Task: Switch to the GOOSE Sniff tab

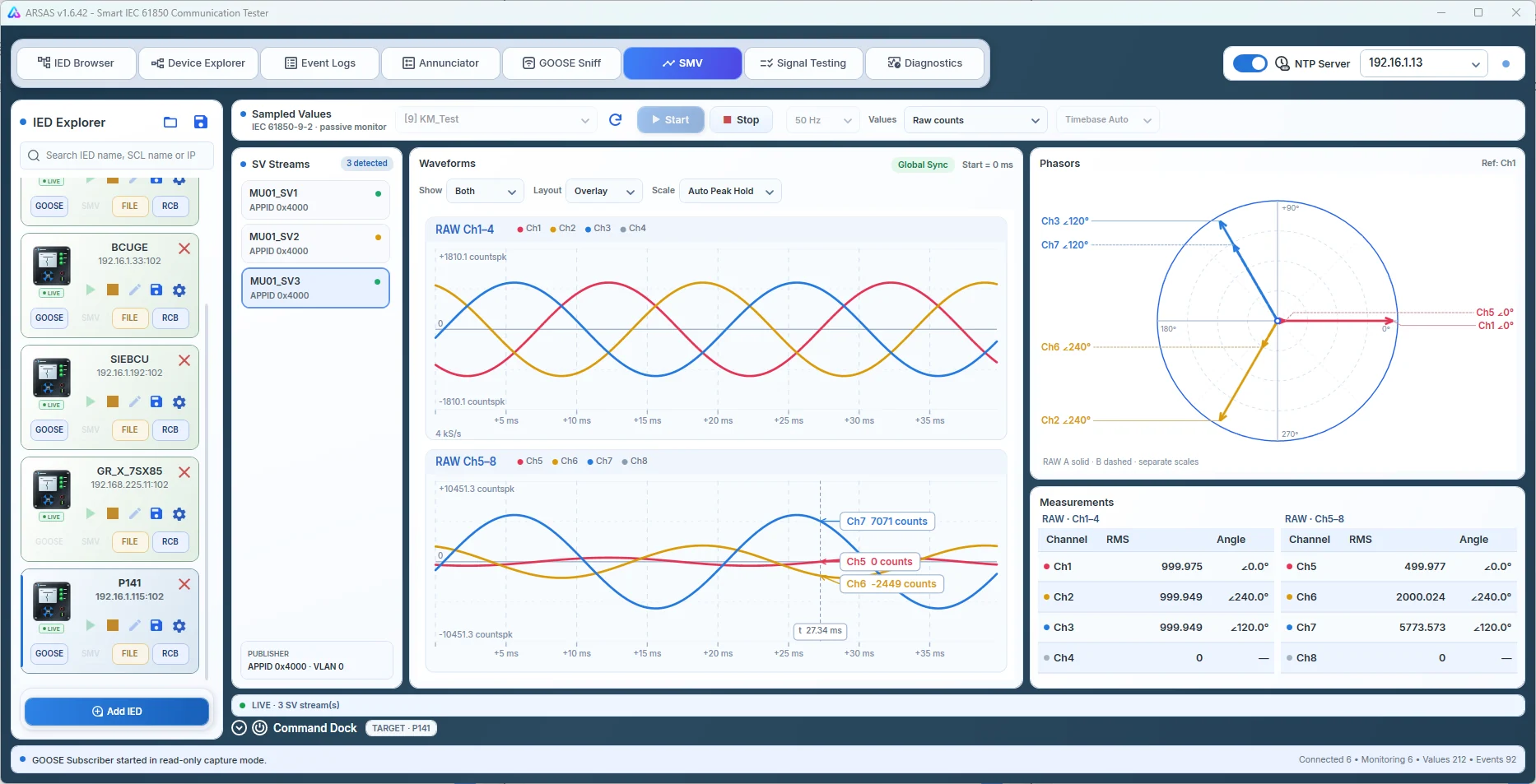Action: click(561, 63)
